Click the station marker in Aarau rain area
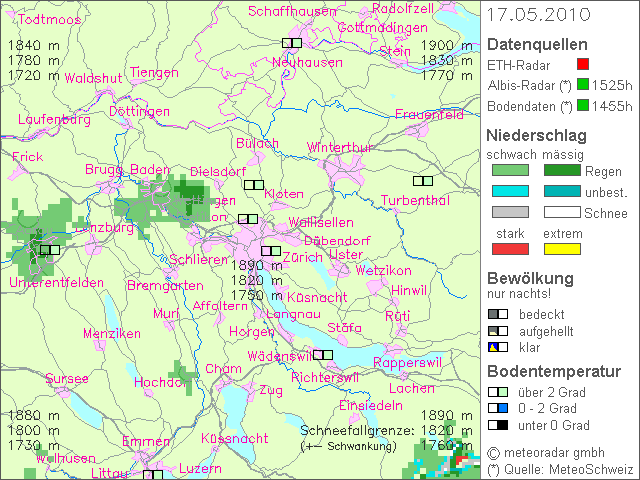This screenshot has width=640, height=480. (x=50, y=250)
